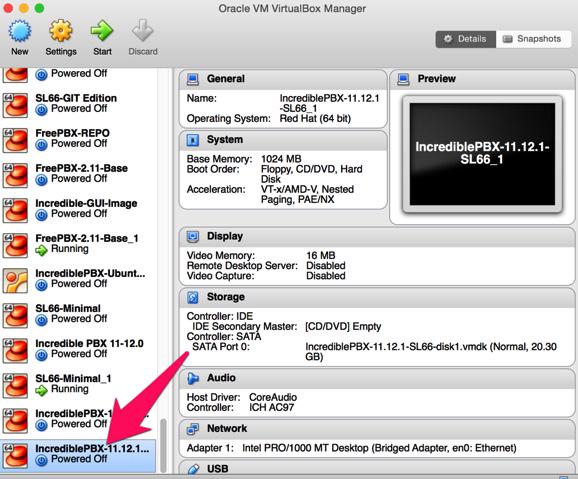578x479 pixels.
Task: Click the System section chip icon
Action: (x=192, y=140)
